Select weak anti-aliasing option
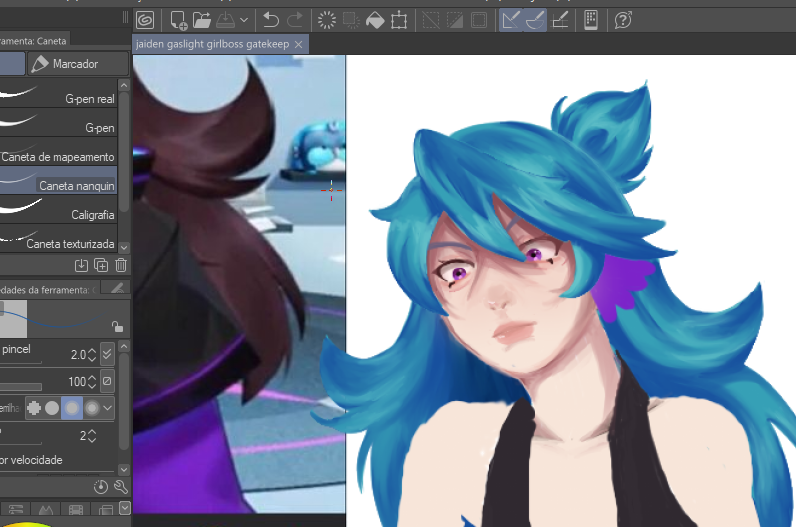Screen dimensions: 796x527 tap(52, 408)
